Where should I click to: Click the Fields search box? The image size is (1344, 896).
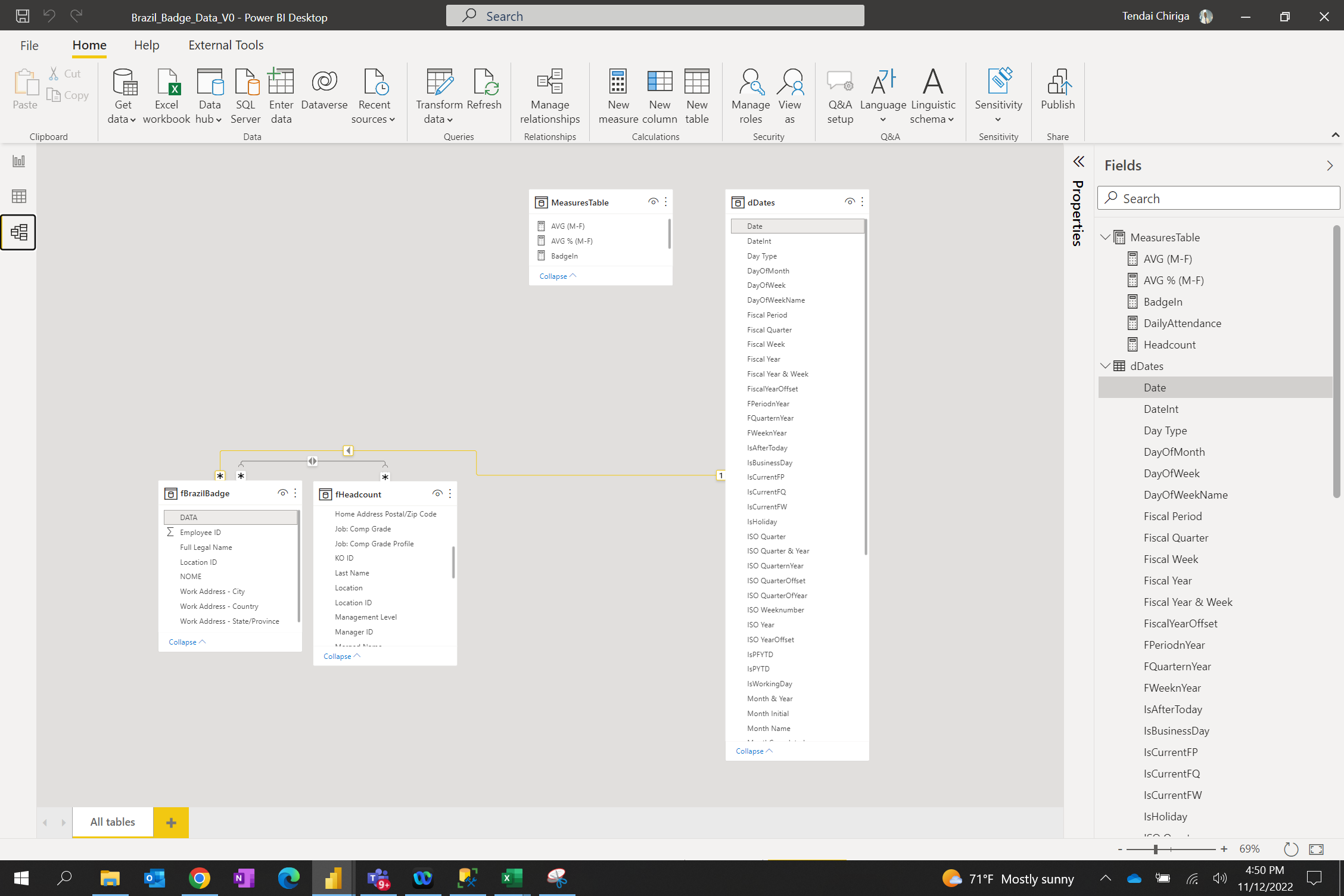1219,198
